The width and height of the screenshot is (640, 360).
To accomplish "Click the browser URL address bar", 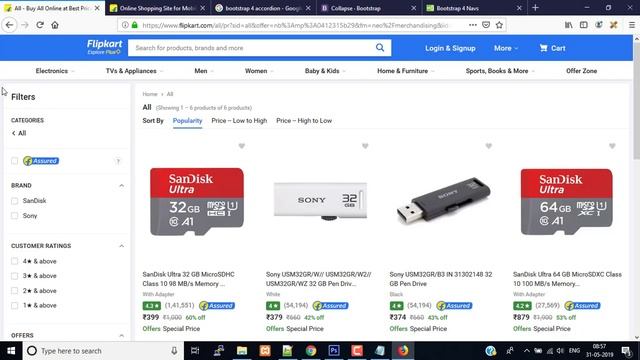I will tap(295, 25).
